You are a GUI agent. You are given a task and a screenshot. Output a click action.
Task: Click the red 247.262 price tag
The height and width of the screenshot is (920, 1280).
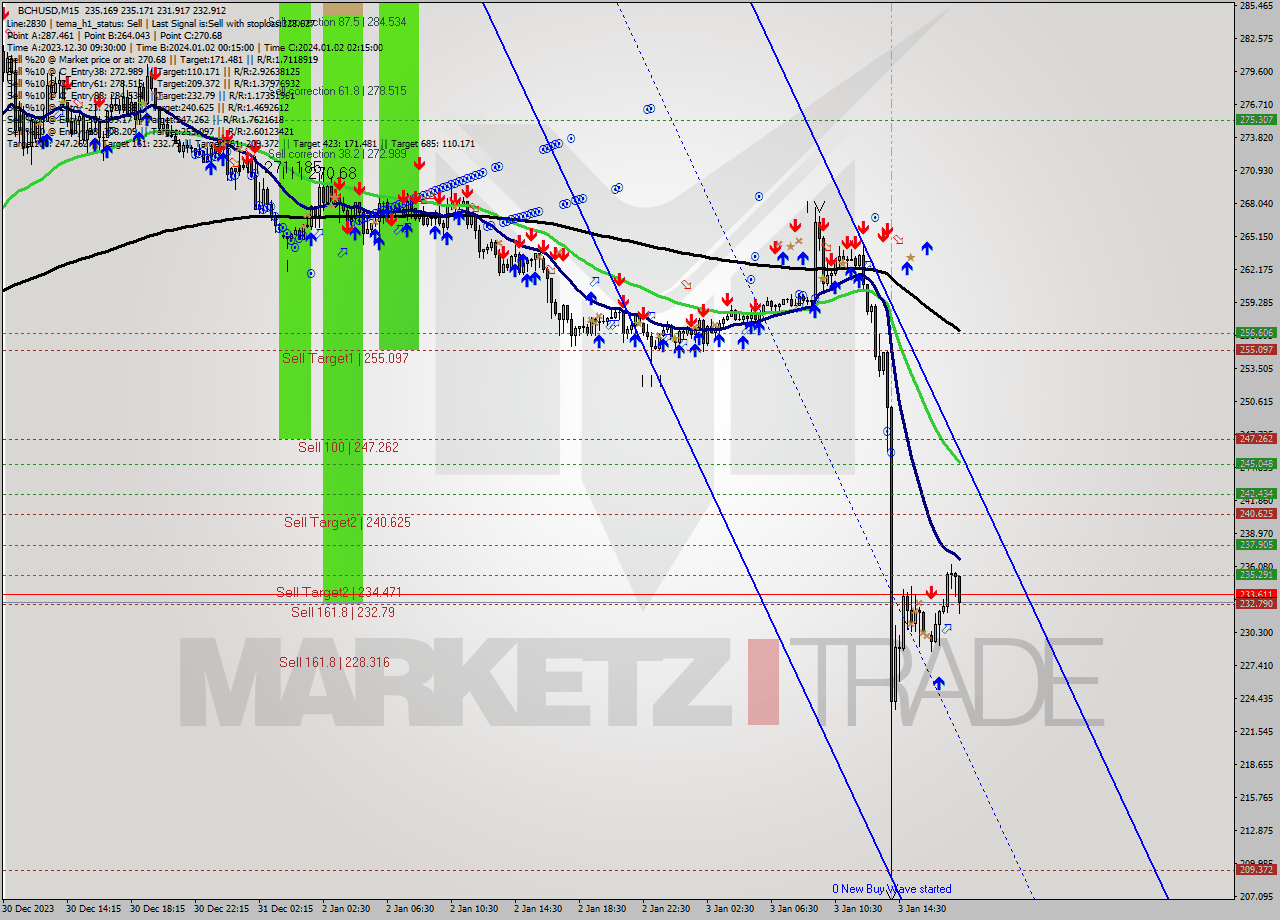(x=1256, y=439)
